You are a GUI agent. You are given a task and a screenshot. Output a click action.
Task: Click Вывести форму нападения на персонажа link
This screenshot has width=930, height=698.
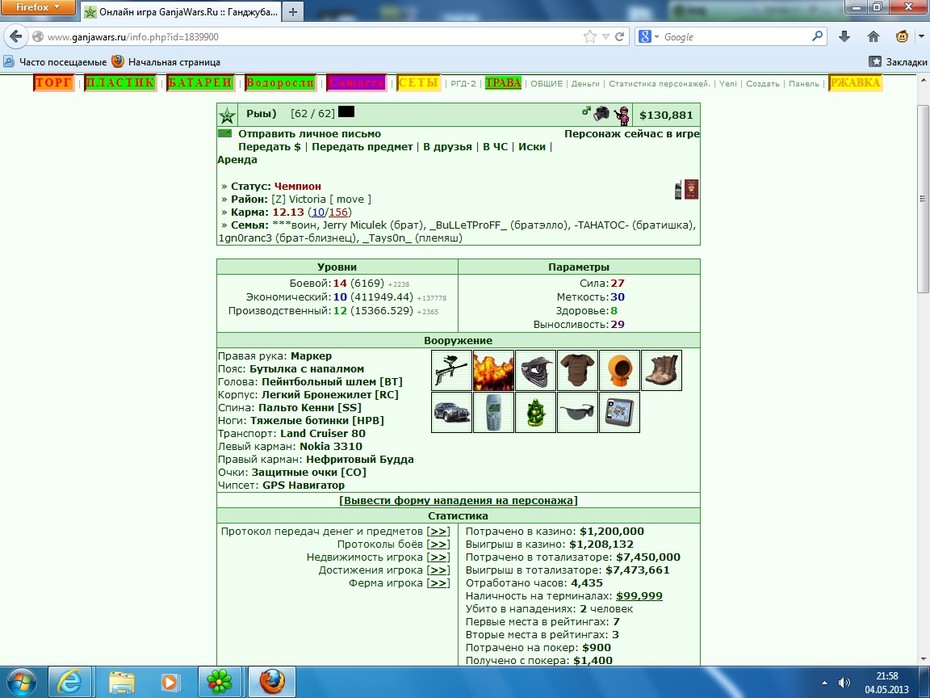click(x=458, y=501)
